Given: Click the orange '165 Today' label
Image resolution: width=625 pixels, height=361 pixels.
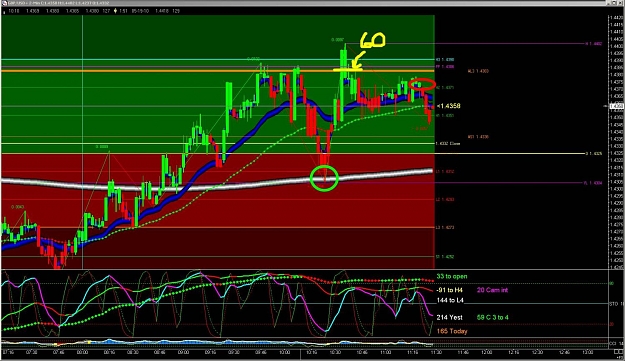Looking at the screenshot, I should coord(452,331).
